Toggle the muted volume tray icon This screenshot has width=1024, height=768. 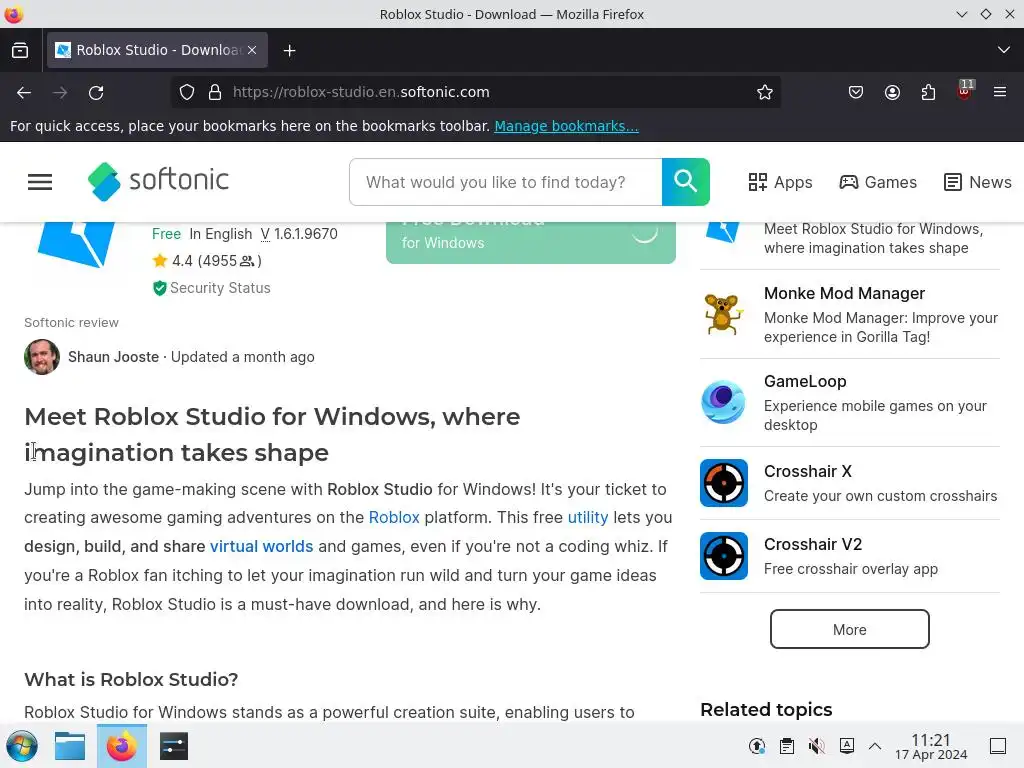coord(816,746)
